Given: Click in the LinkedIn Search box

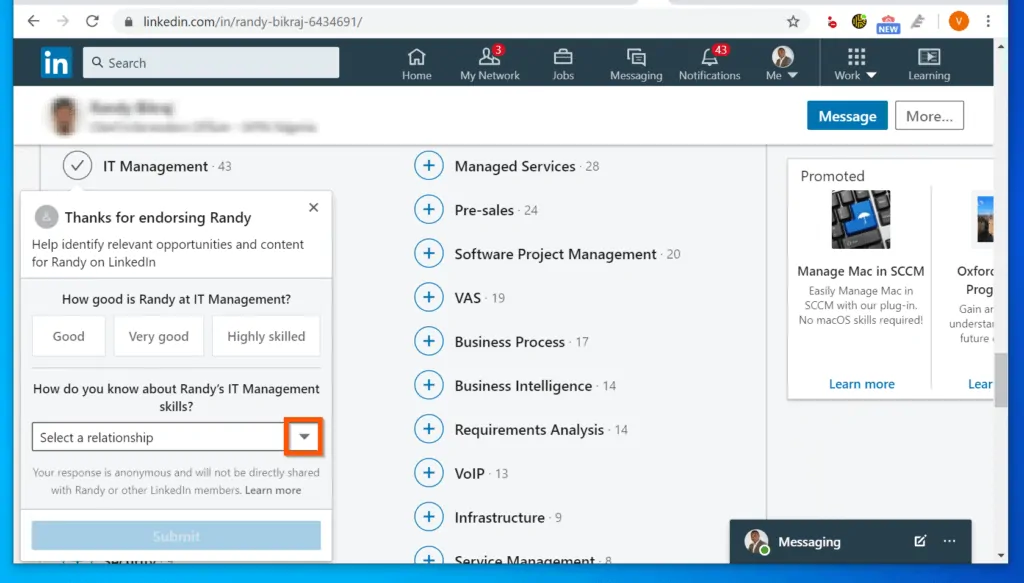Looking at the screenshot, I should tap(211, 63).
